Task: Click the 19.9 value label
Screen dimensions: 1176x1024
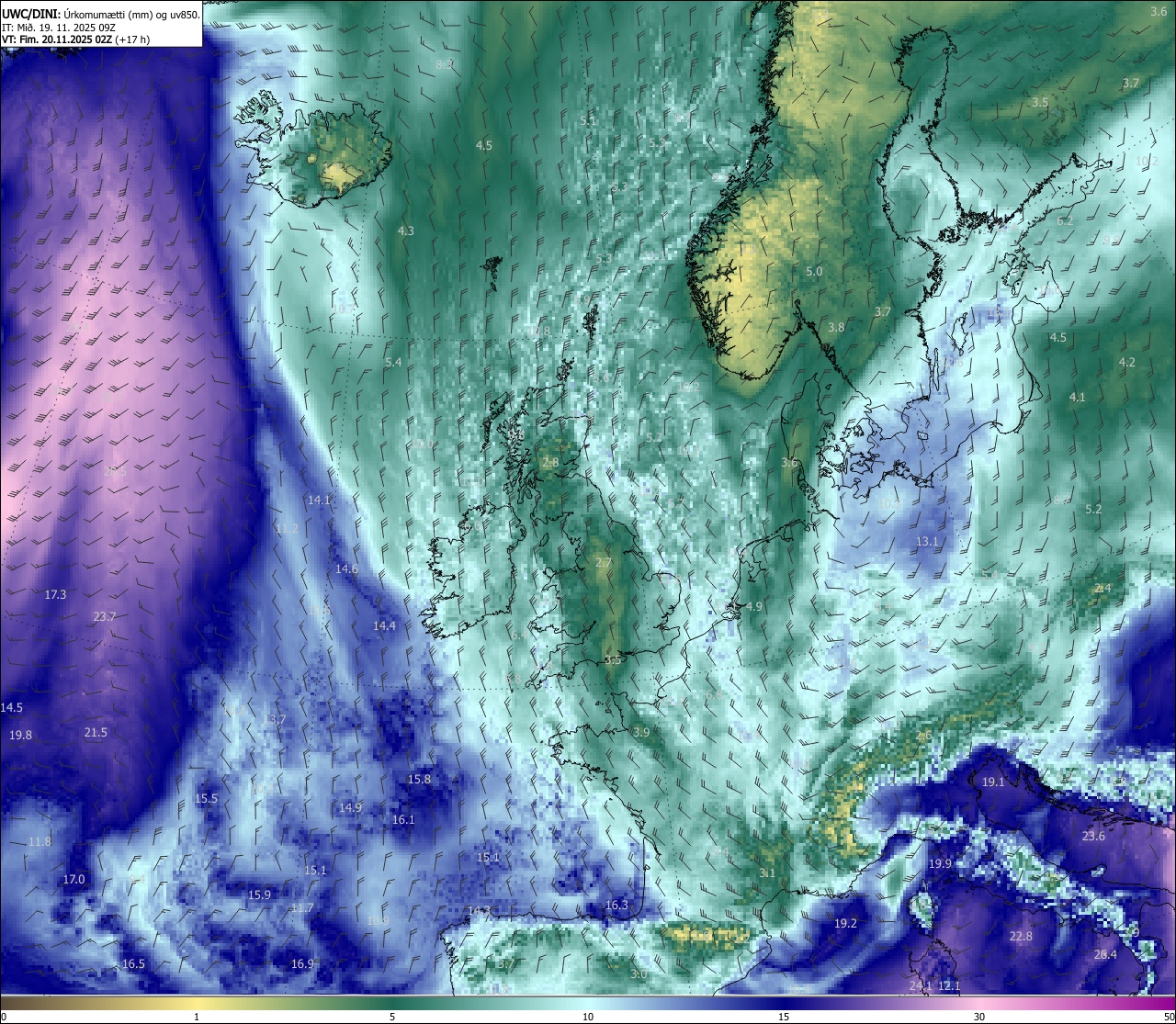Action: coord(940,863)
